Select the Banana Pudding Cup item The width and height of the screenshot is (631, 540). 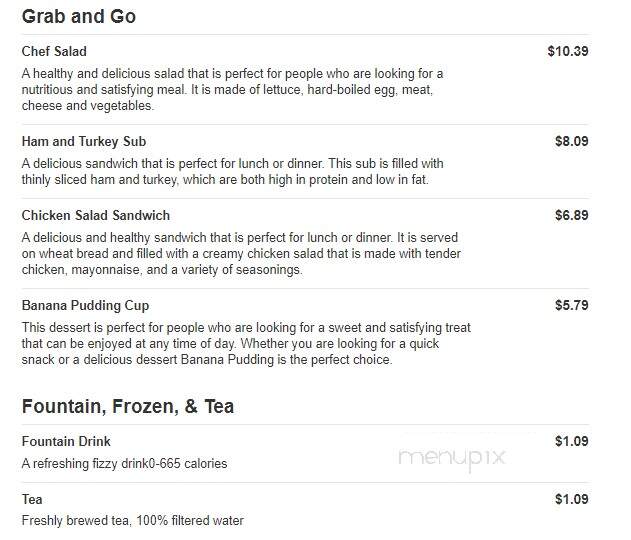(x=85, y=305)
